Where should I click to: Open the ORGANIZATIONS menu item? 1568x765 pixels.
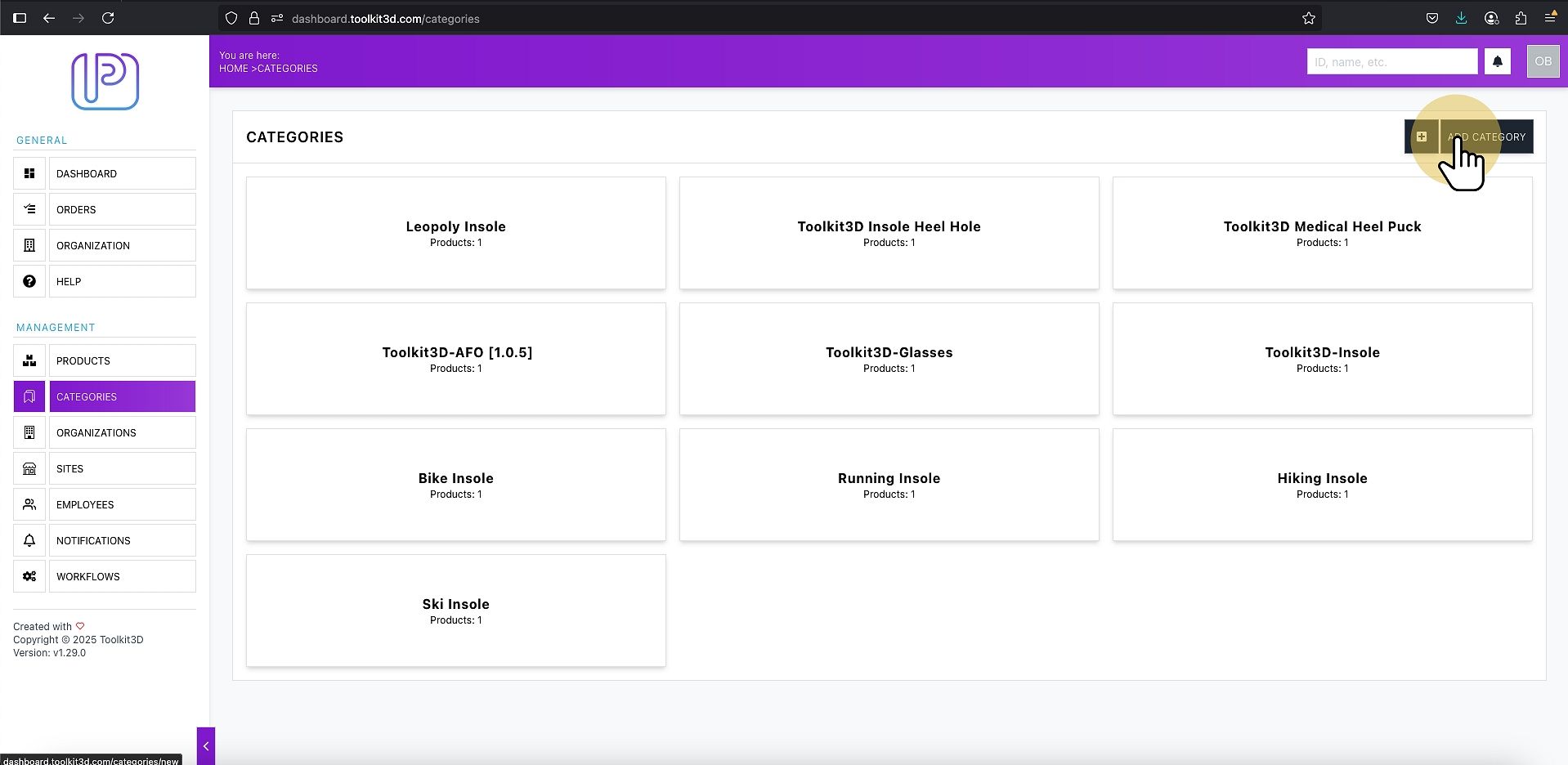pos(123,432)
